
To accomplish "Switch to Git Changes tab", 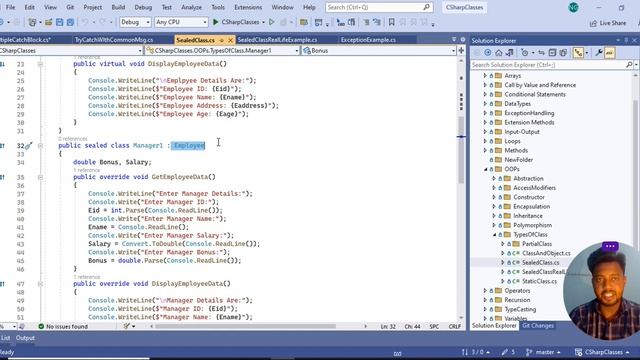I will 538,326.
